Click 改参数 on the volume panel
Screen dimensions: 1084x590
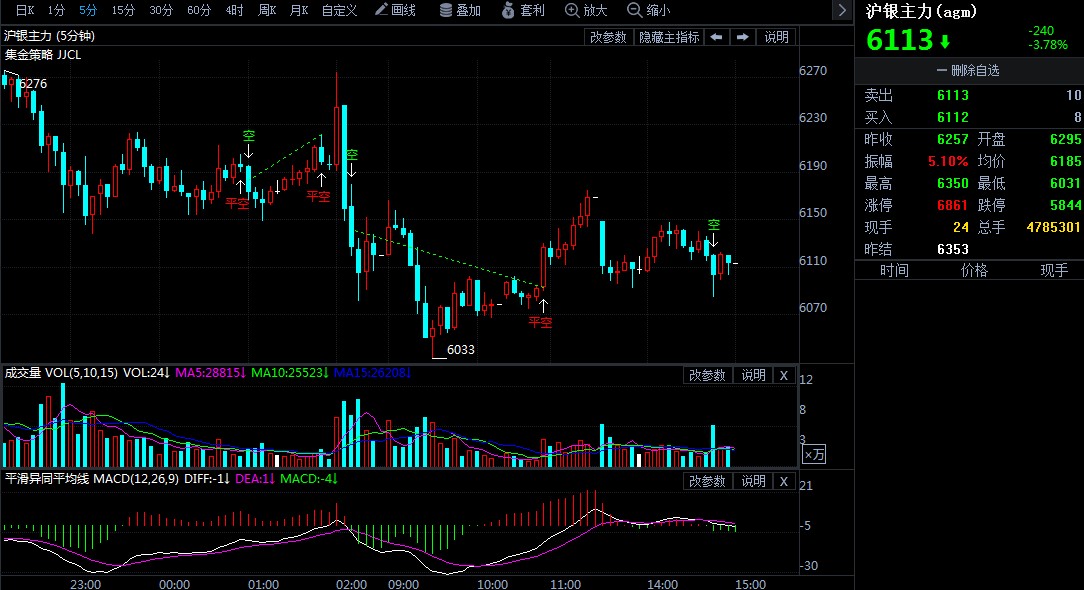point(708,375)
